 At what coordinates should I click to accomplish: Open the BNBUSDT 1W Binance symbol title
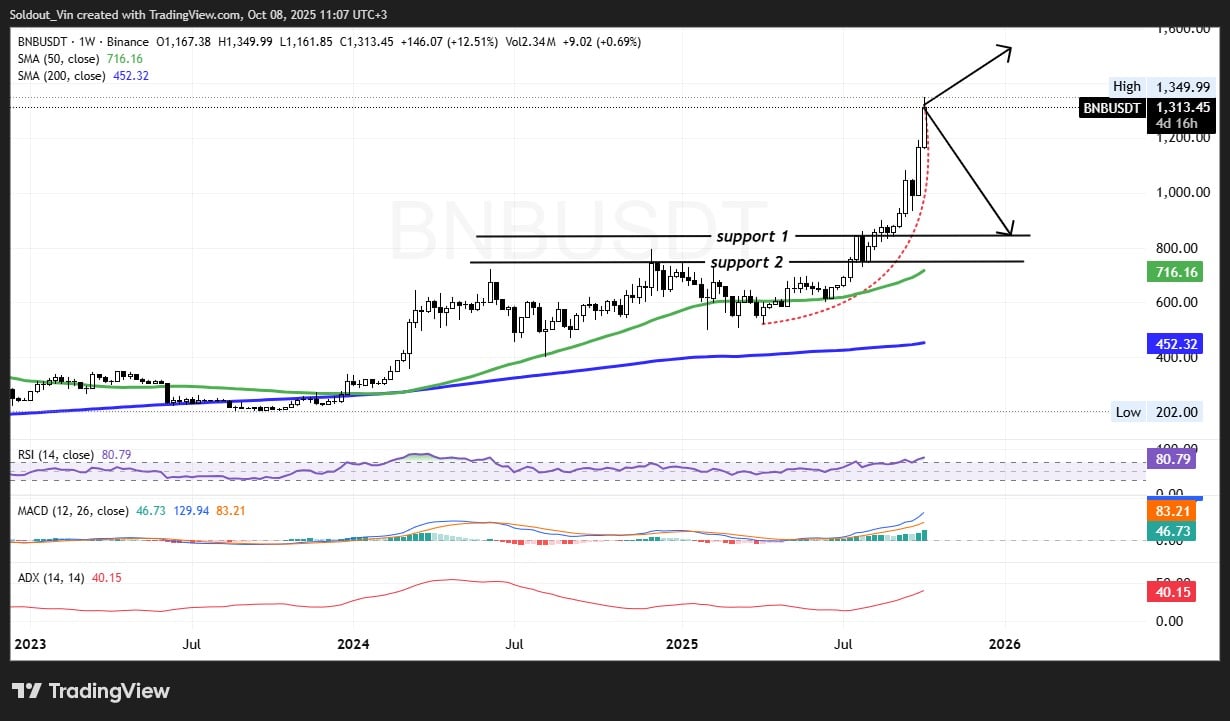(83, 42)
